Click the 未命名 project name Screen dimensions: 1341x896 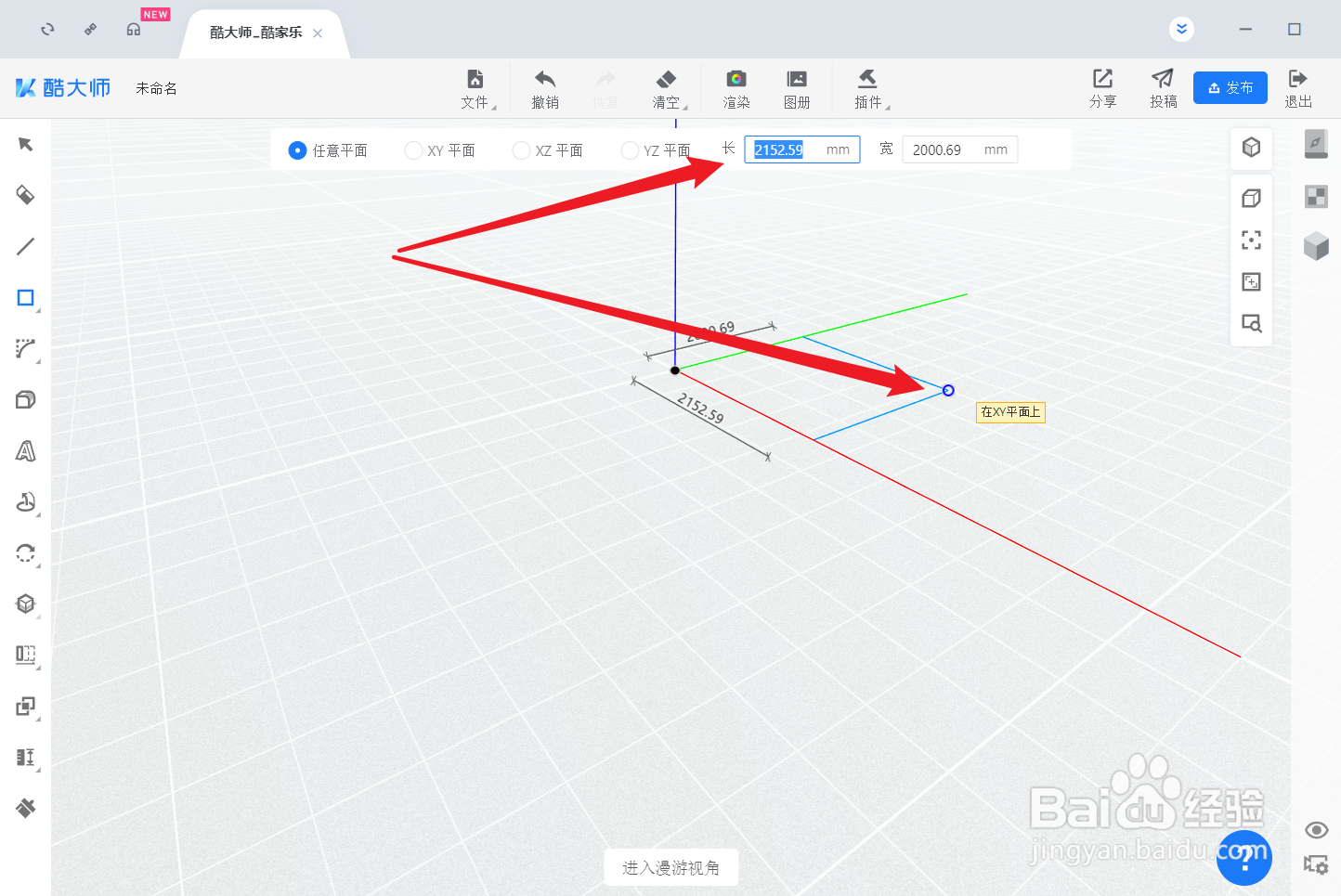click(156, 88)
